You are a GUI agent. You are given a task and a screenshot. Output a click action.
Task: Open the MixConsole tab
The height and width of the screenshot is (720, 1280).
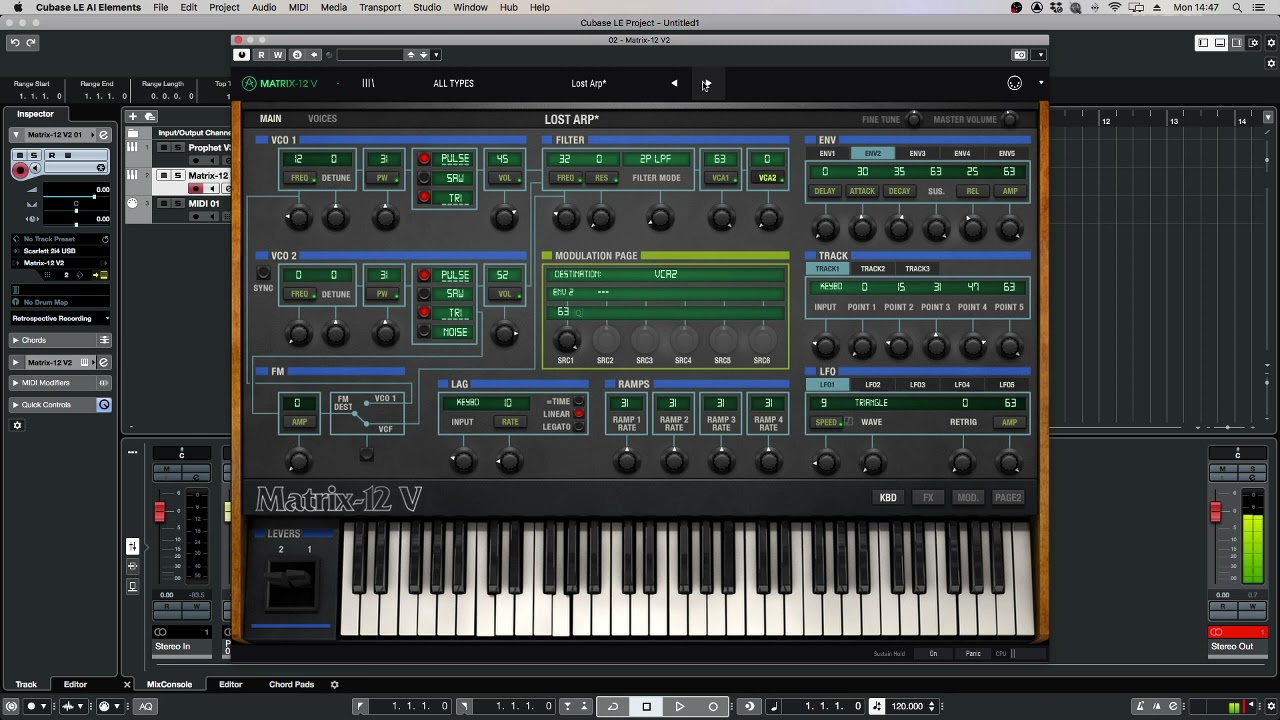click(169, 684)
